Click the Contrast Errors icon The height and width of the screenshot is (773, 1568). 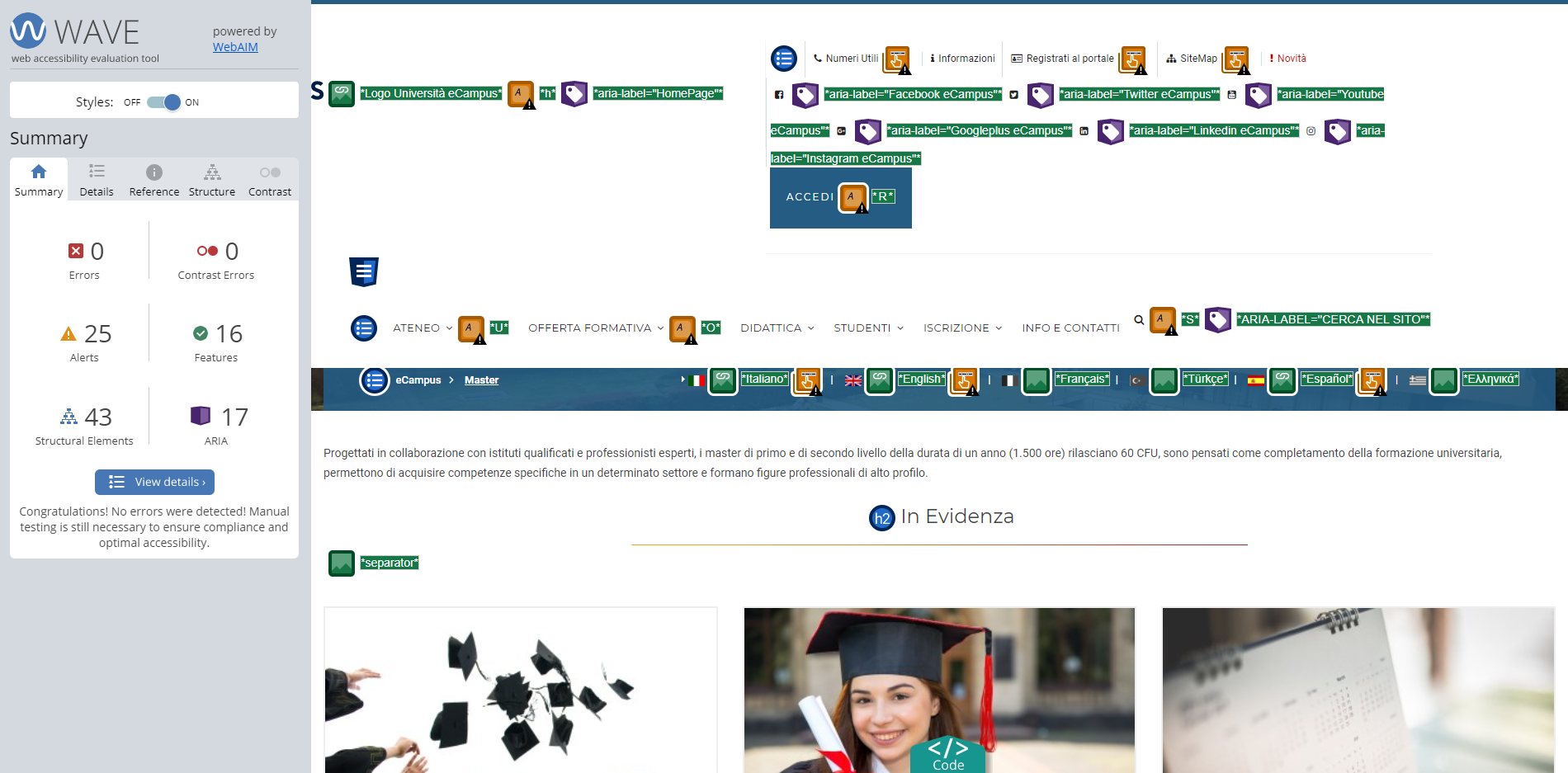pos(207,251)
